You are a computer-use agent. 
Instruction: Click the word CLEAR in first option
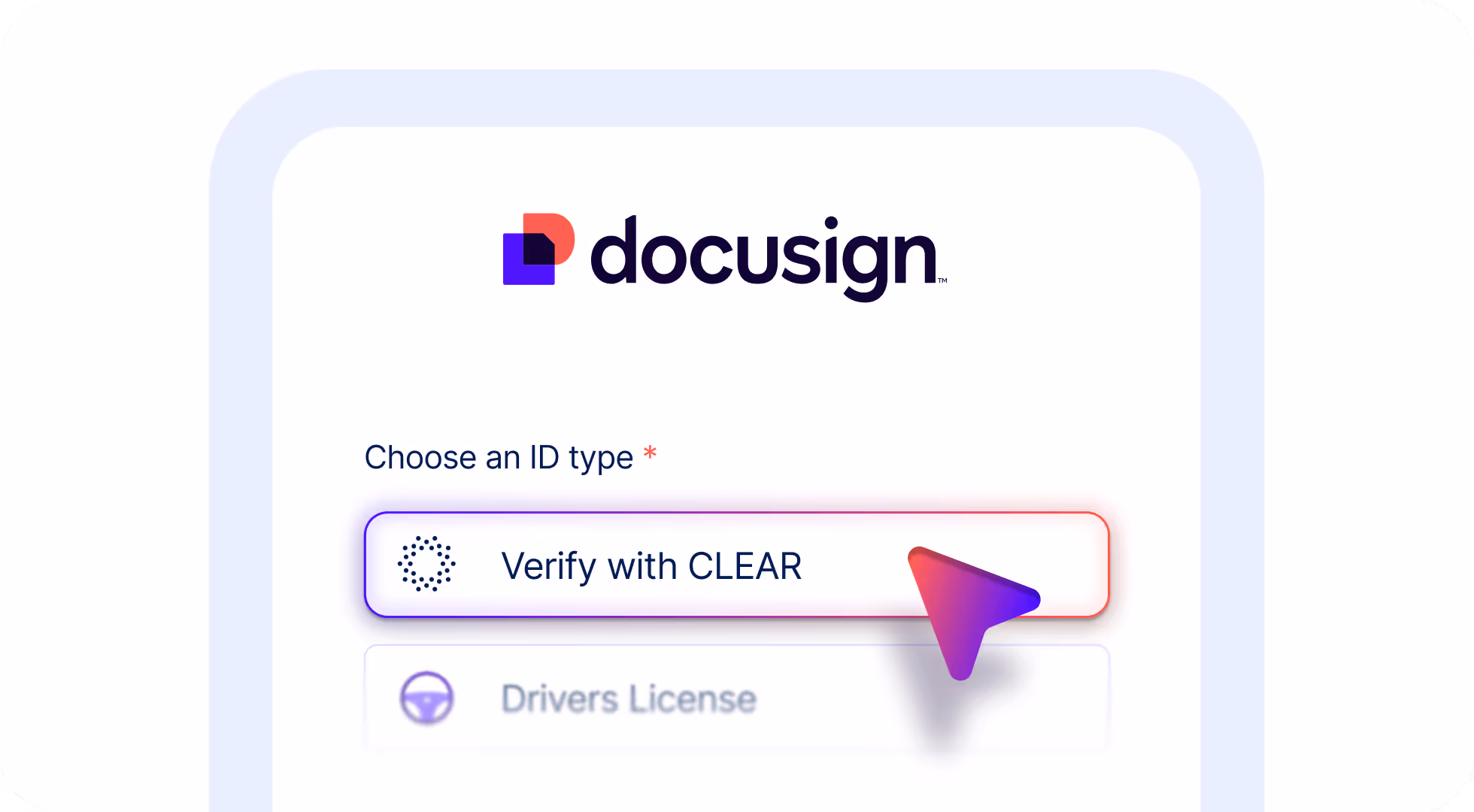click(745, 566)
